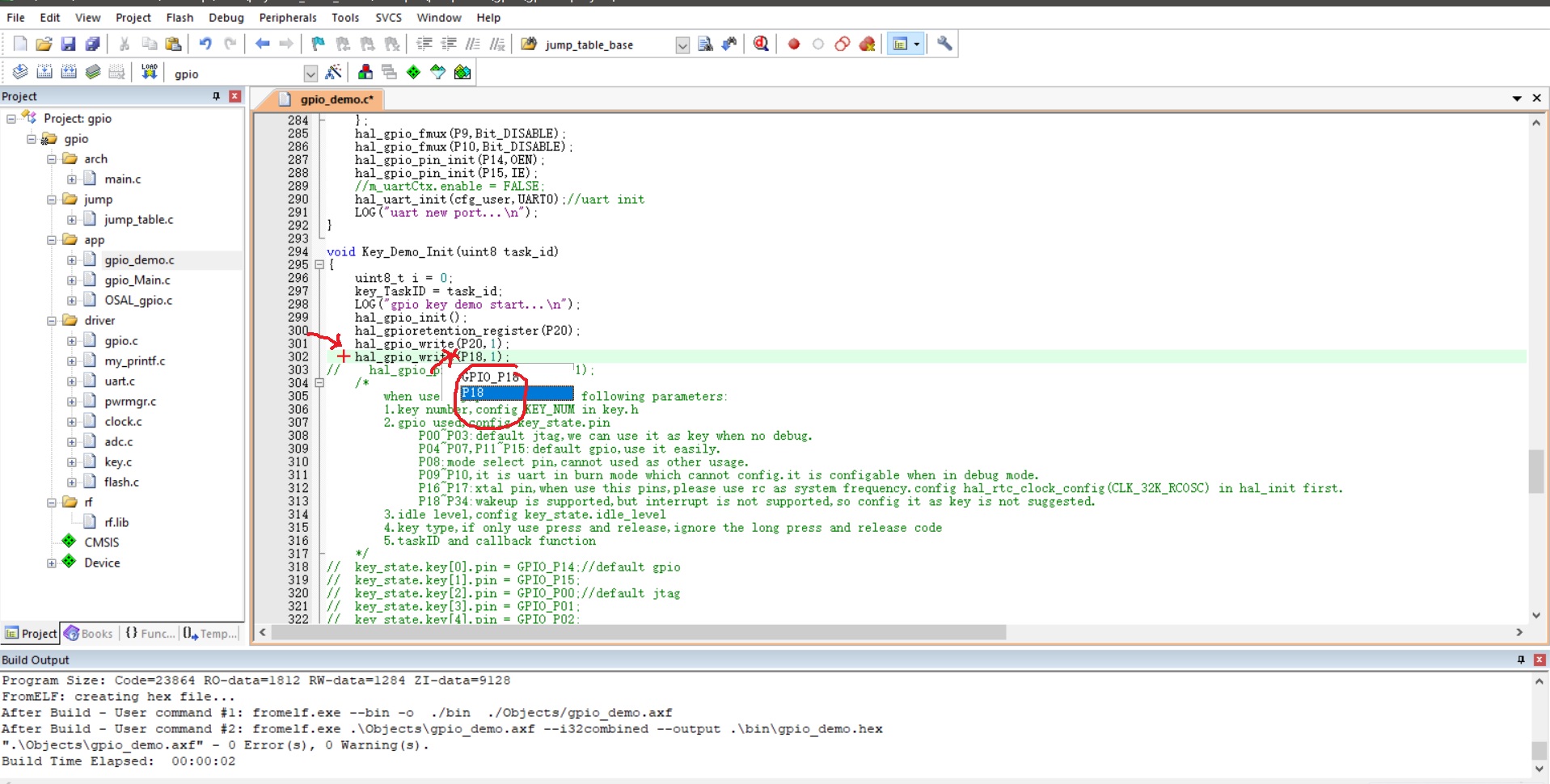Comment out the selection with the // icon
The height and width of the screenshot is (784, 1550).
[473, 44]
